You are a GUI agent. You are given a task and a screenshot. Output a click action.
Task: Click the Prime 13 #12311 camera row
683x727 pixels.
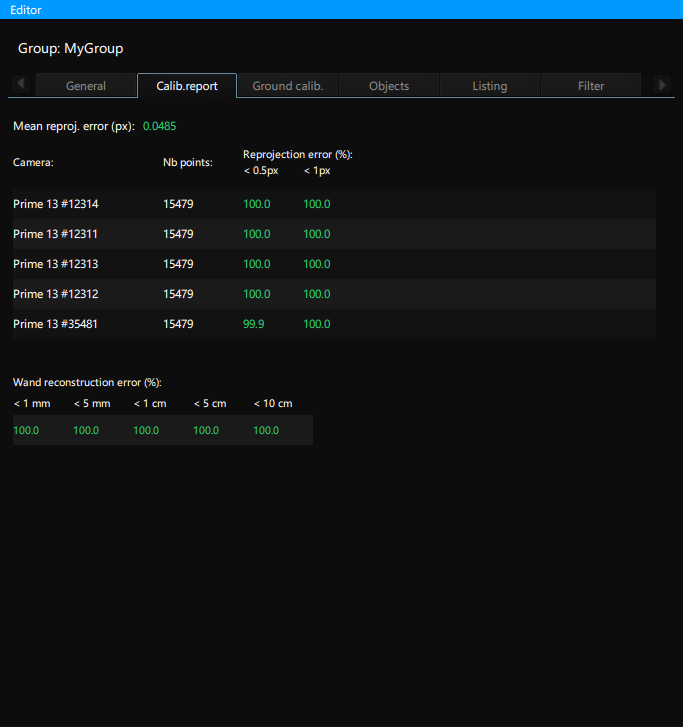pyautogui.click(x=56, y=234)
